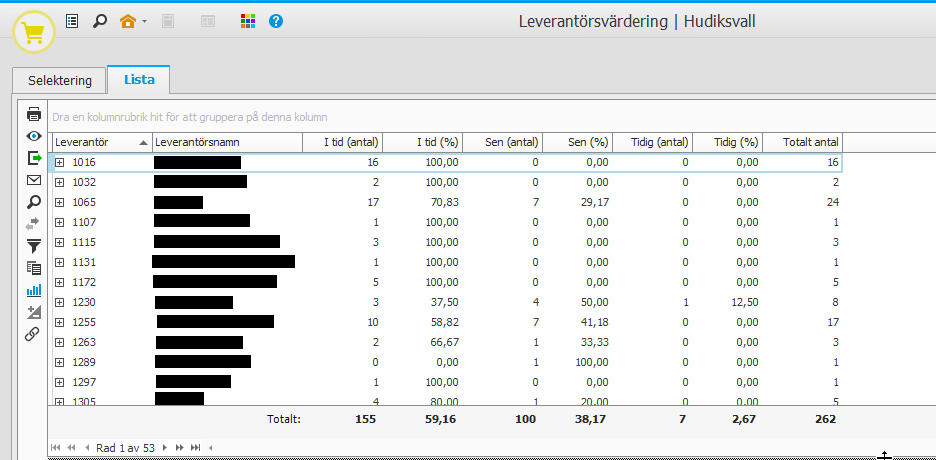Sort by the Leverantör column header

(x=95, y=142)
